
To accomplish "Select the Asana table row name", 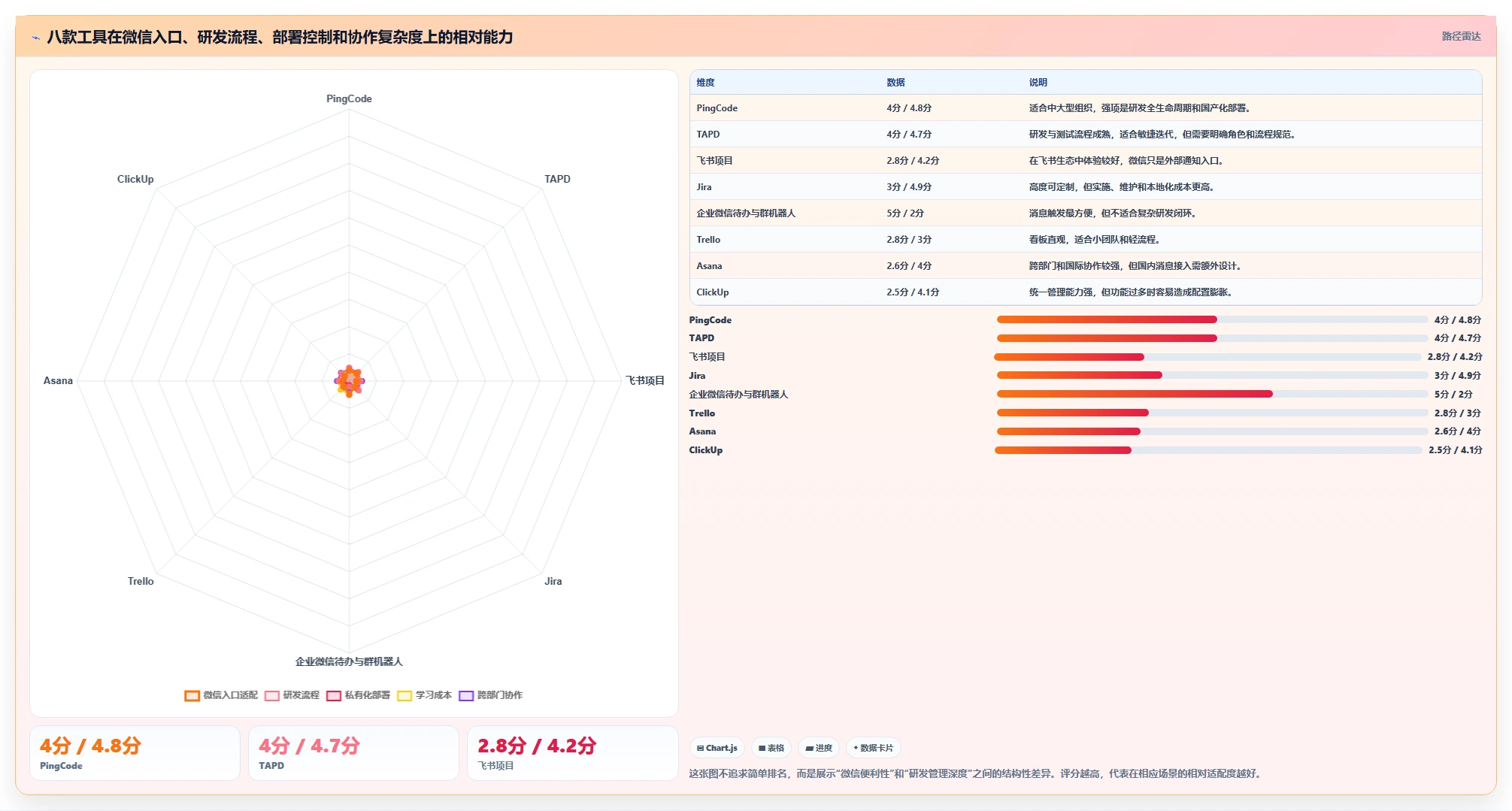I will [x=709, y=266].
